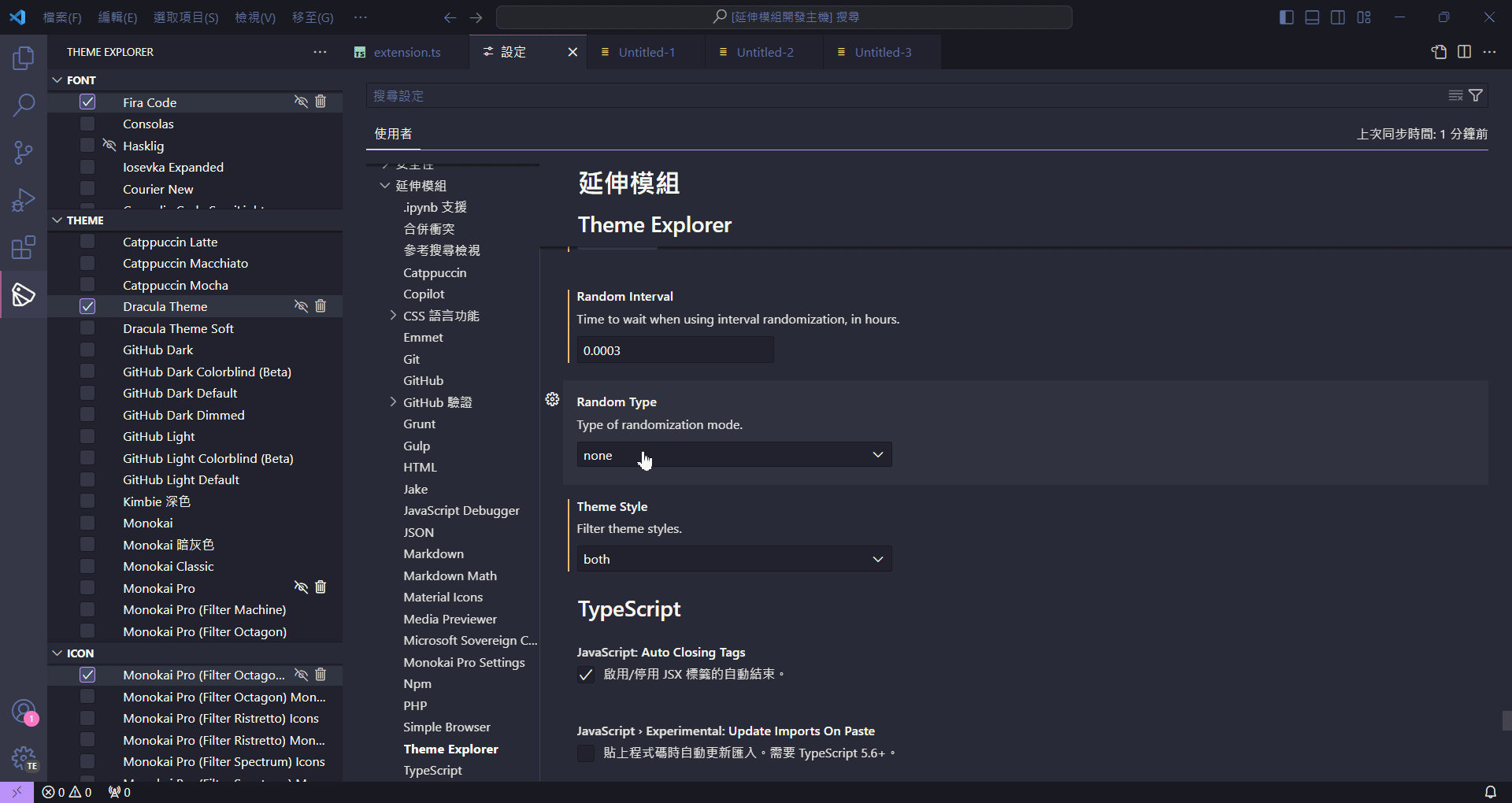Open the Source Control view
The image size is (1512, 803).
coord(24,153)
